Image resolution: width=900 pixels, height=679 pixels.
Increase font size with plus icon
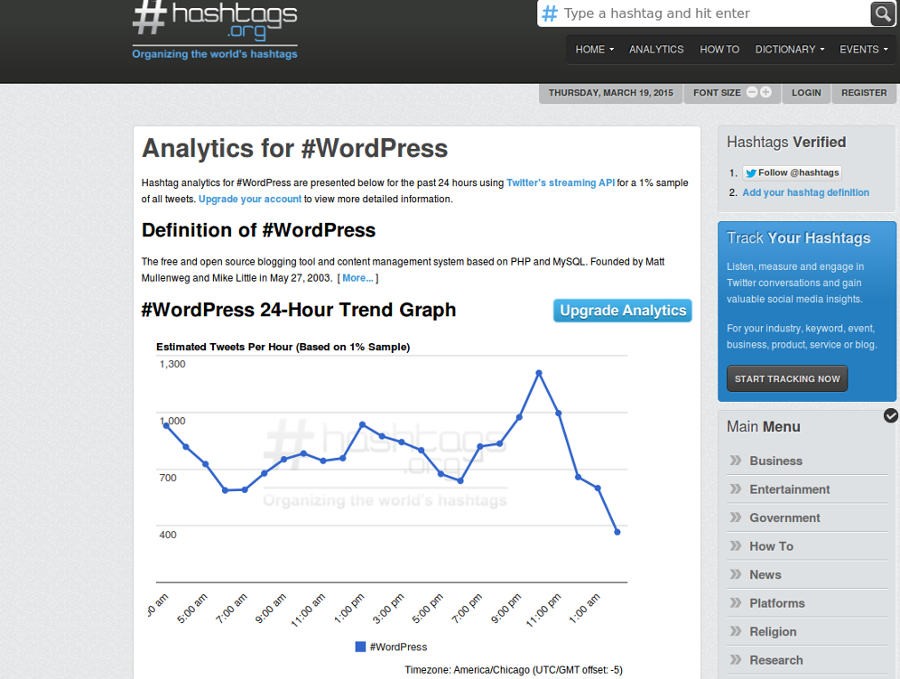[766, 92]
